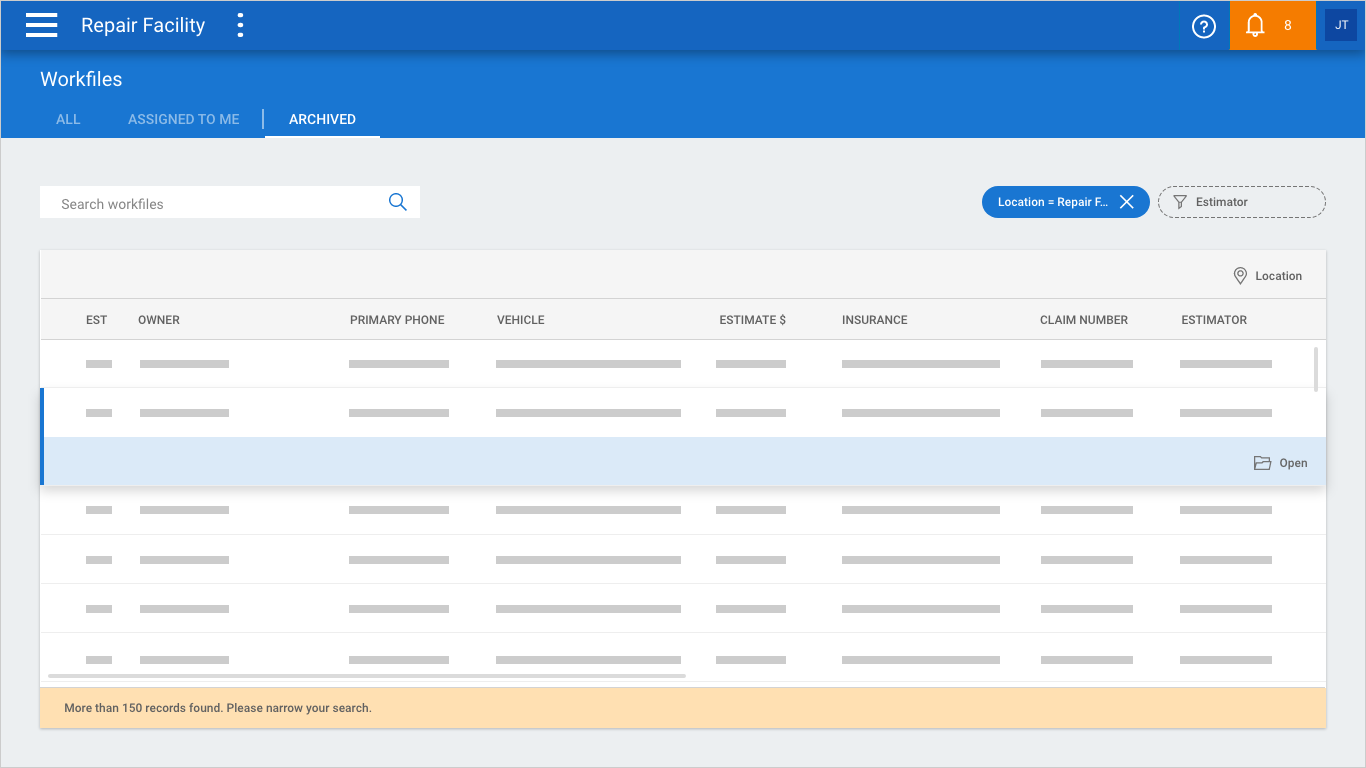Open the hamburger navigation menu

point(41,25)
